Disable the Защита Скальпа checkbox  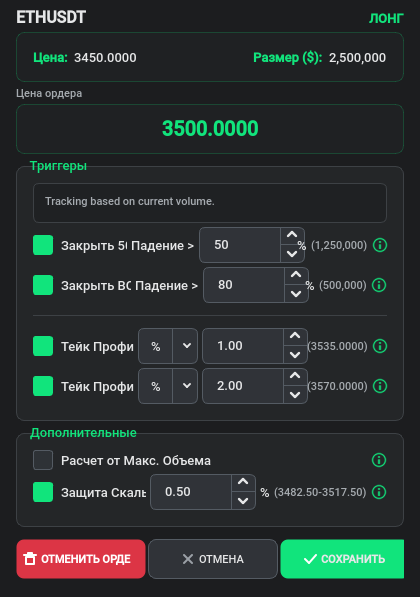coord(43,492)
